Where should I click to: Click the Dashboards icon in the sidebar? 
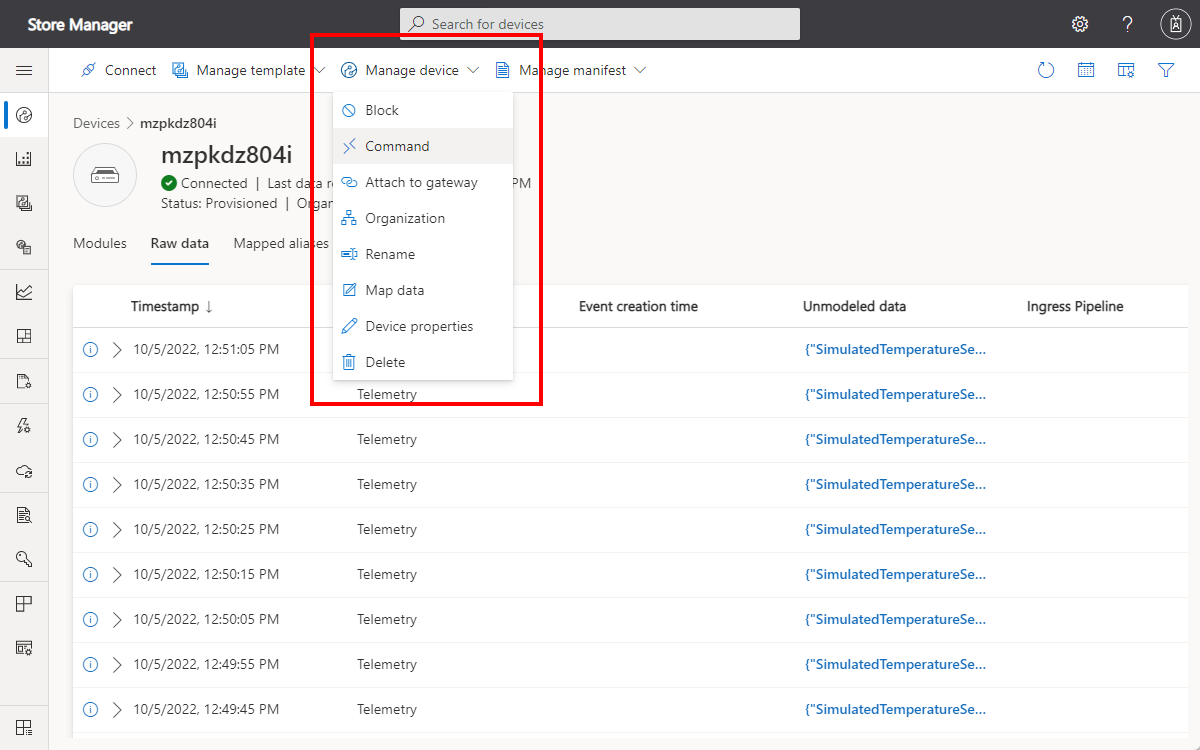coord(25,336)
